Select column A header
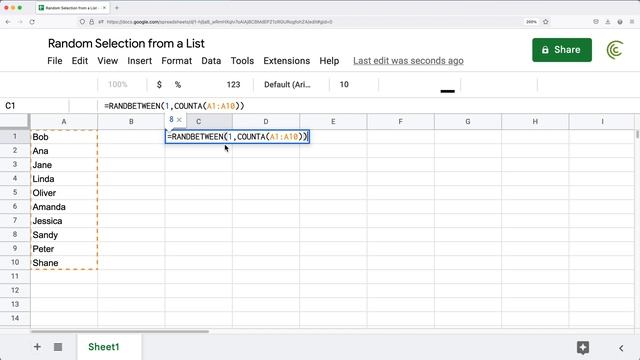Viewport: 640px width, 360px height. click(x=64, y=122)
